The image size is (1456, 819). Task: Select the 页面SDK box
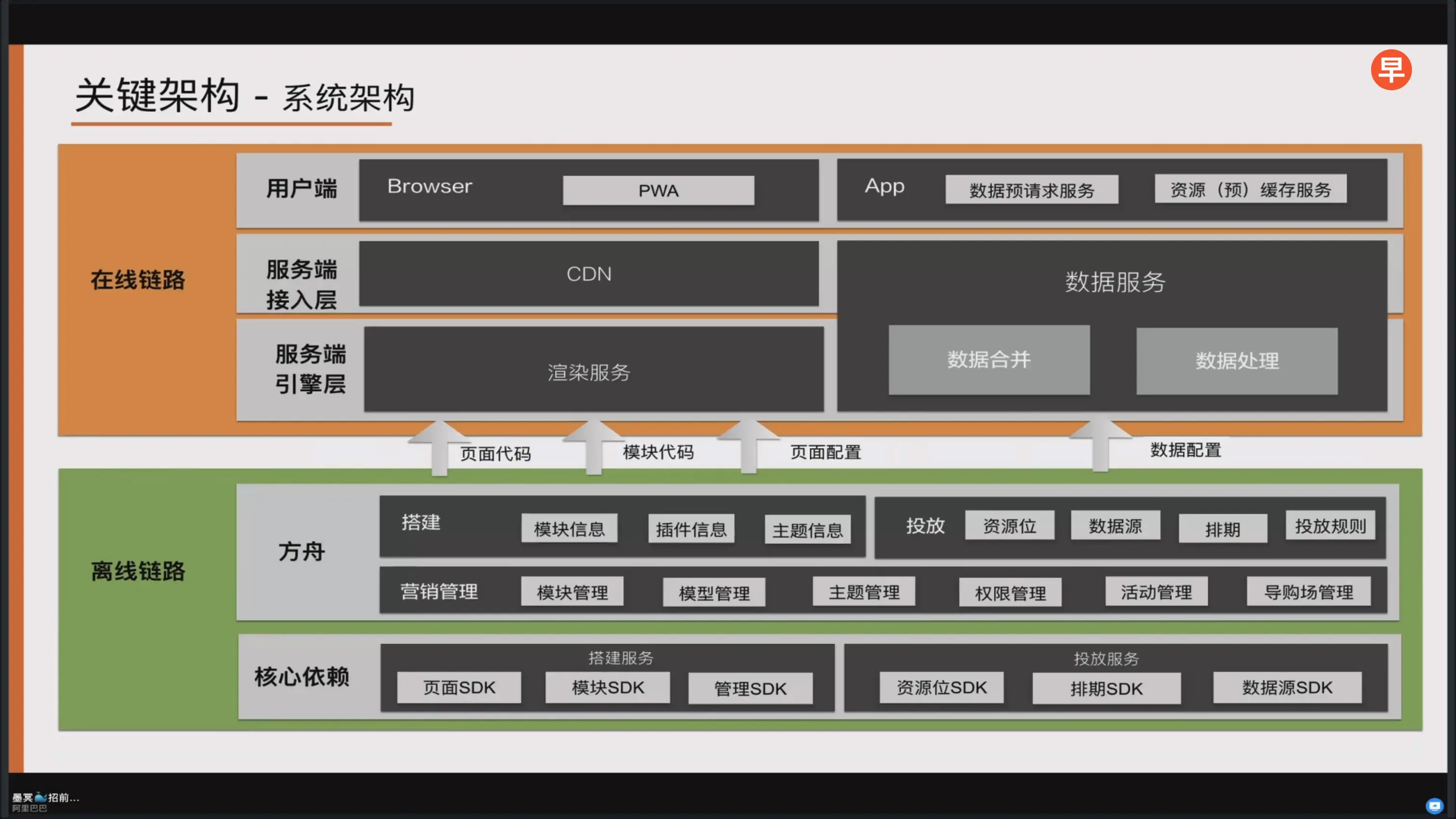click(x=458, y=687)
